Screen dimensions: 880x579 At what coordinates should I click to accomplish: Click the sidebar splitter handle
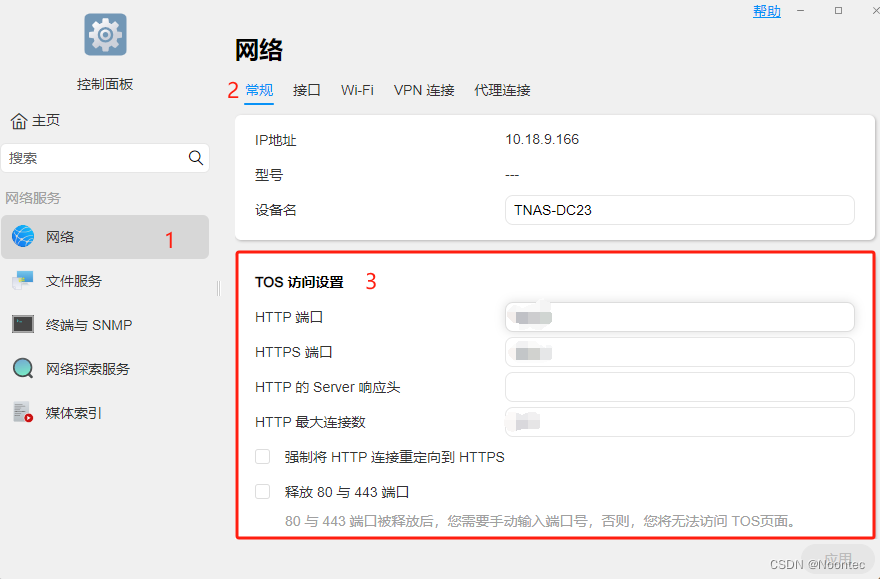[218, 288]
